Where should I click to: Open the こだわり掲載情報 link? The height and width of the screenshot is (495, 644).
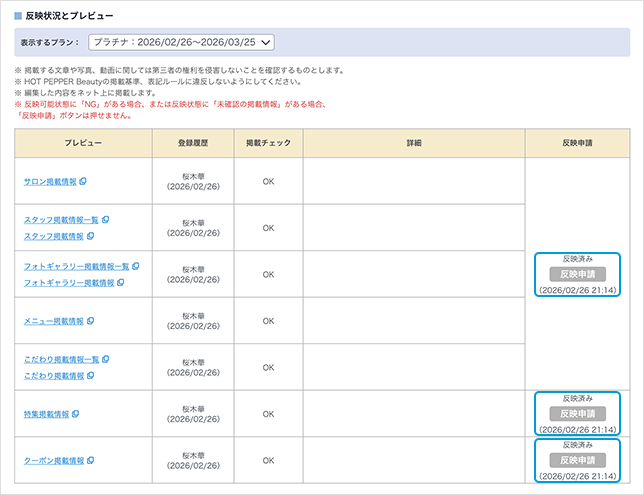(54, 376)
